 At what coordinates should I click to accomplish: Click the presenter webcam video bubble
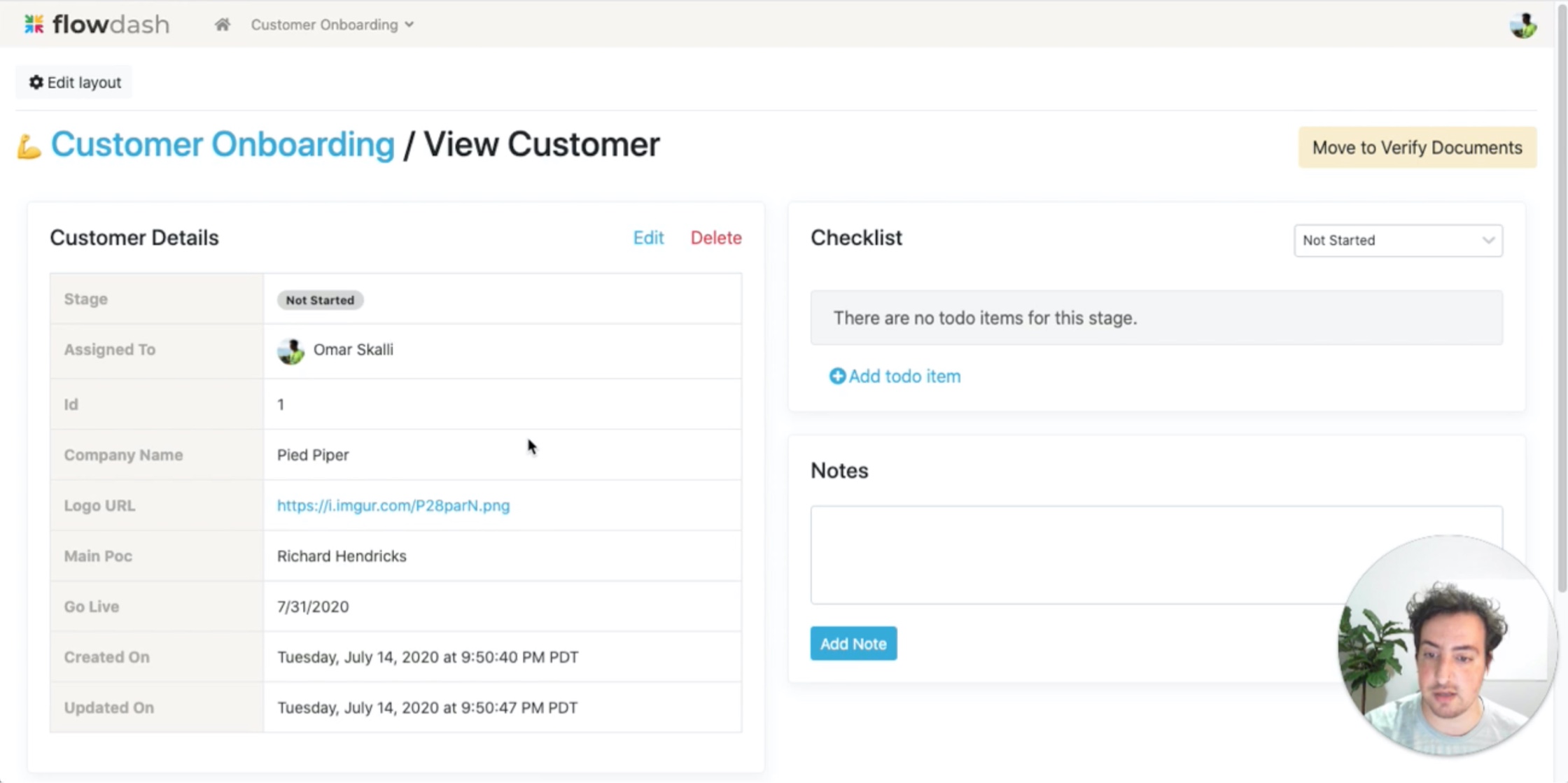[x=1446, y=645]
